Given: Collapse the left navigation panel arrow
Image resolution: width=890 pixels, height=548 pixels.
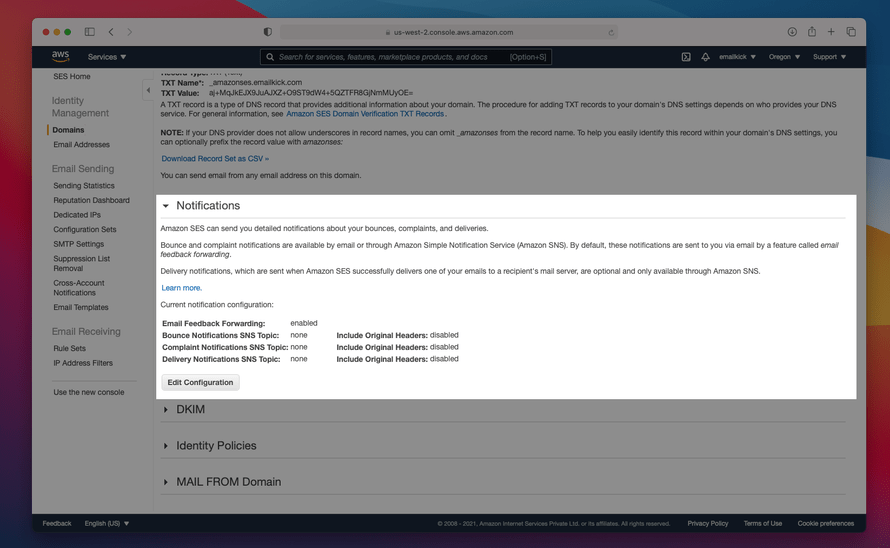Looking at the screenshot, I should coord(148,90).
